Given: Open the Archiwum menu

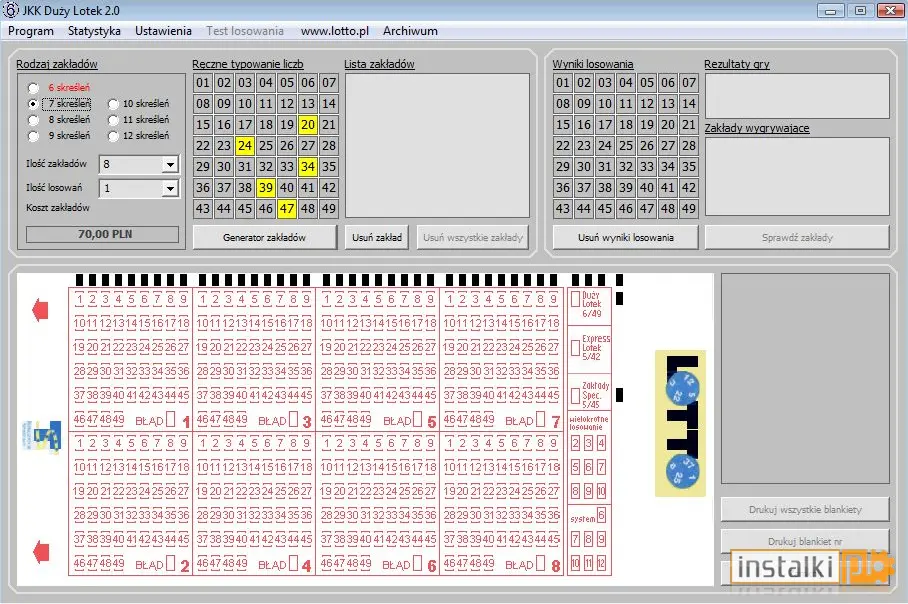Looking at the screenshot, I should 410,31.
